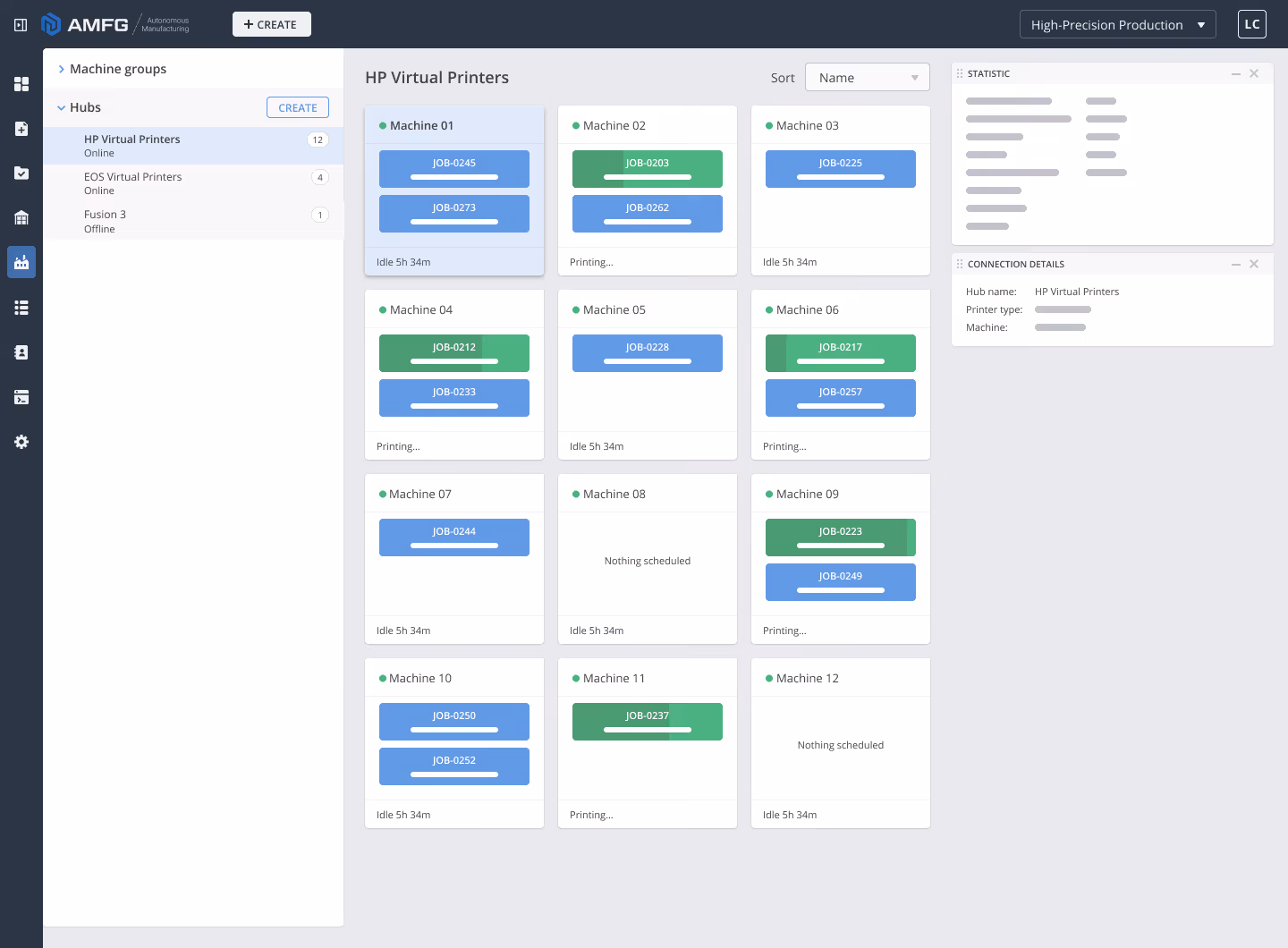Image resolution: width=1288 pixels, height=948 pixels.
Task: Close the Statistic panel
Action: [x=1254, y=74]
